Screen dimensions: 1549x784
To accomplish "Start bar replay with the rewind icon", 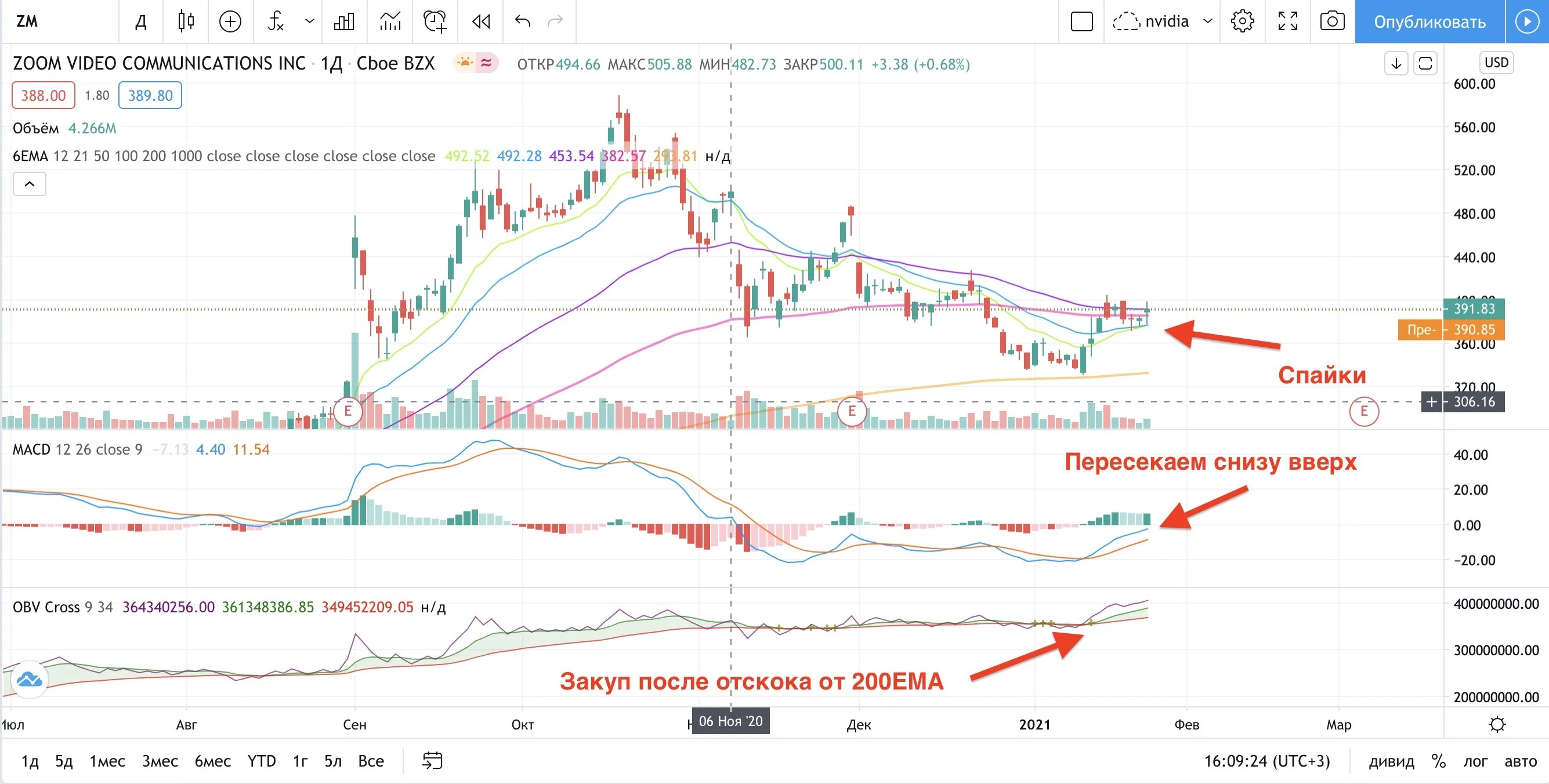I will 481,21.
